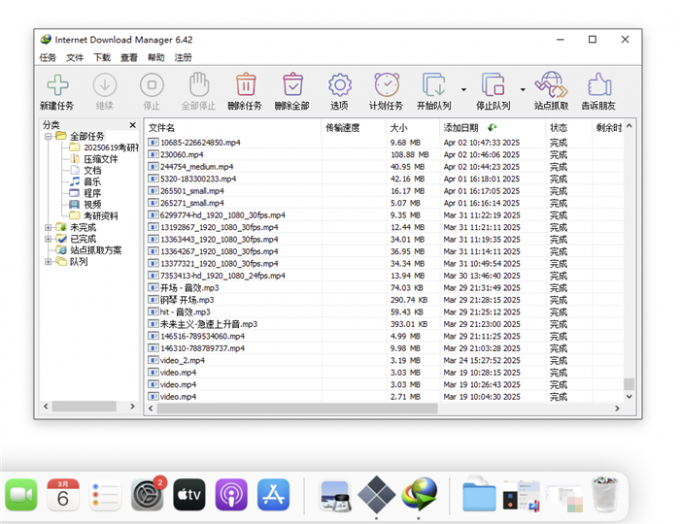The image size is (680, 524).
Task: Select the 音乐 category
Action: pyautogui.click(x=92, y=182)
